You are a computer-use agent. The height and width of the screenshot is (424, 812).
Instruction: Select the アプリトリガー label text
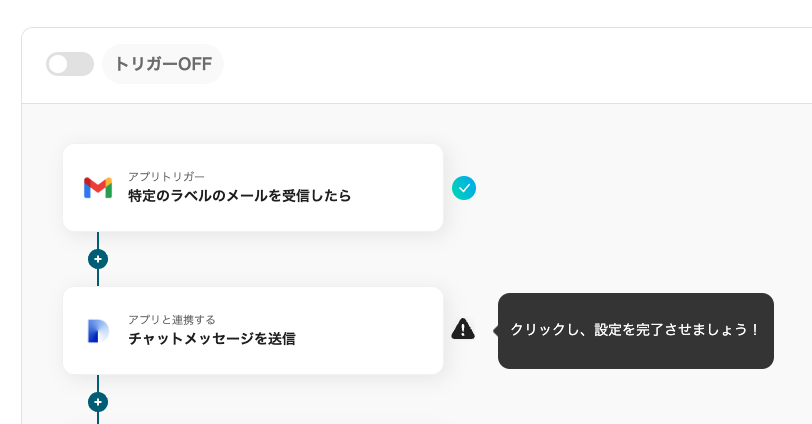(166, 177)
